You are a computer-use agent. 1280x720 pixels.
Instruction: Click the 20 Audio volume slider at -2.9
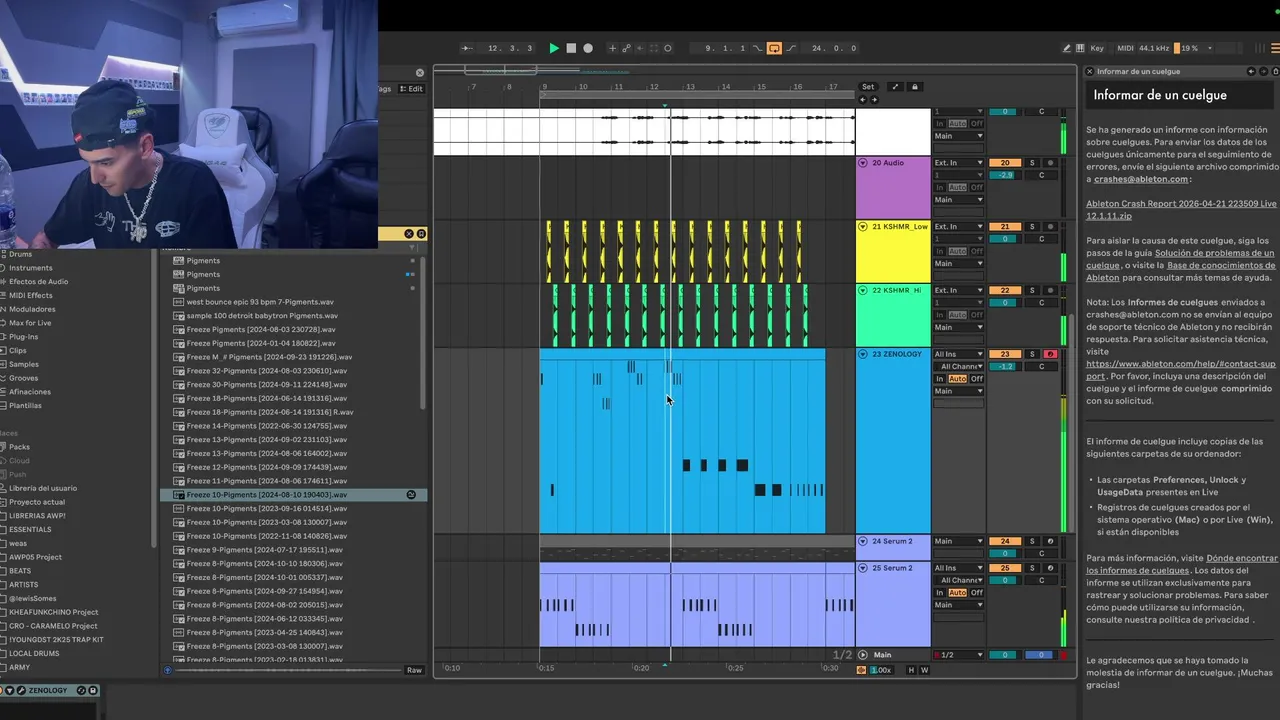click(x=1005, y=175)
